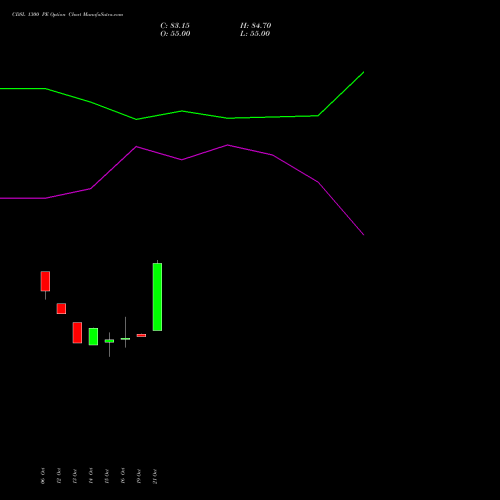Select the small green candle for 15 Oct

coord(109,341)
